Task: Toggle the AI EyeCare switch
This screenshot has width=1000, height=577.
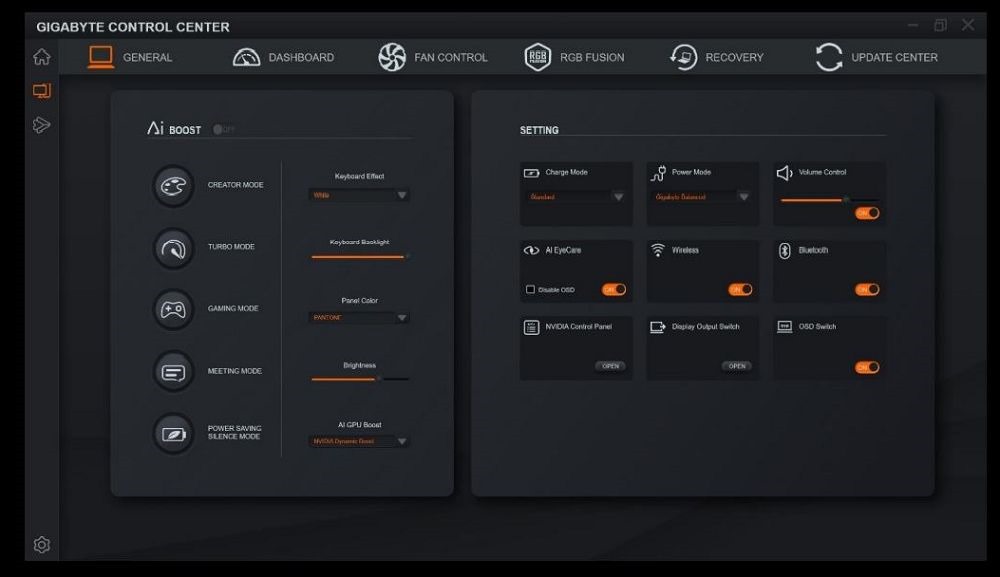Action: [x=614, y=289]
